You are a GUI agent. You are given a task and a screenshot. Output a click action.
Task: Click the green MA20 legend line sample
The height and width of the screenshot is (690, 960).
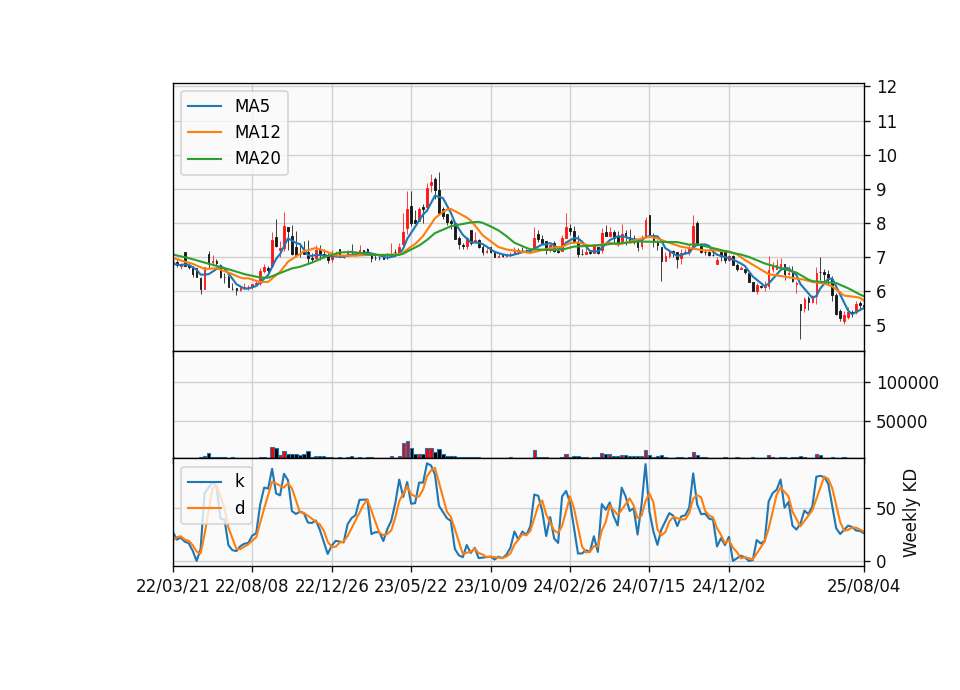204,159
